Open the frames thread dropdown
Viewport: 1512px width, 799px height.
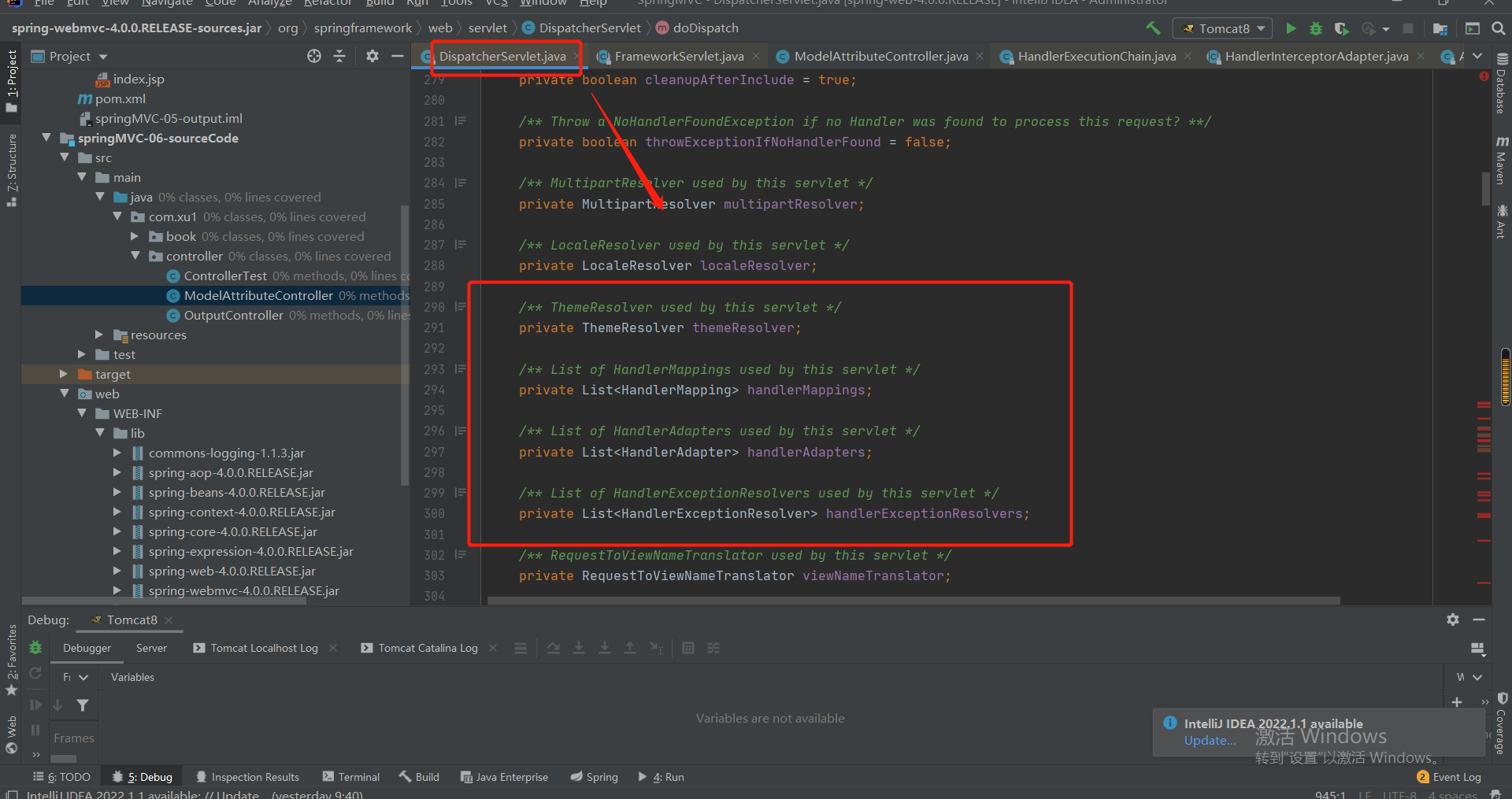(75, 677)
